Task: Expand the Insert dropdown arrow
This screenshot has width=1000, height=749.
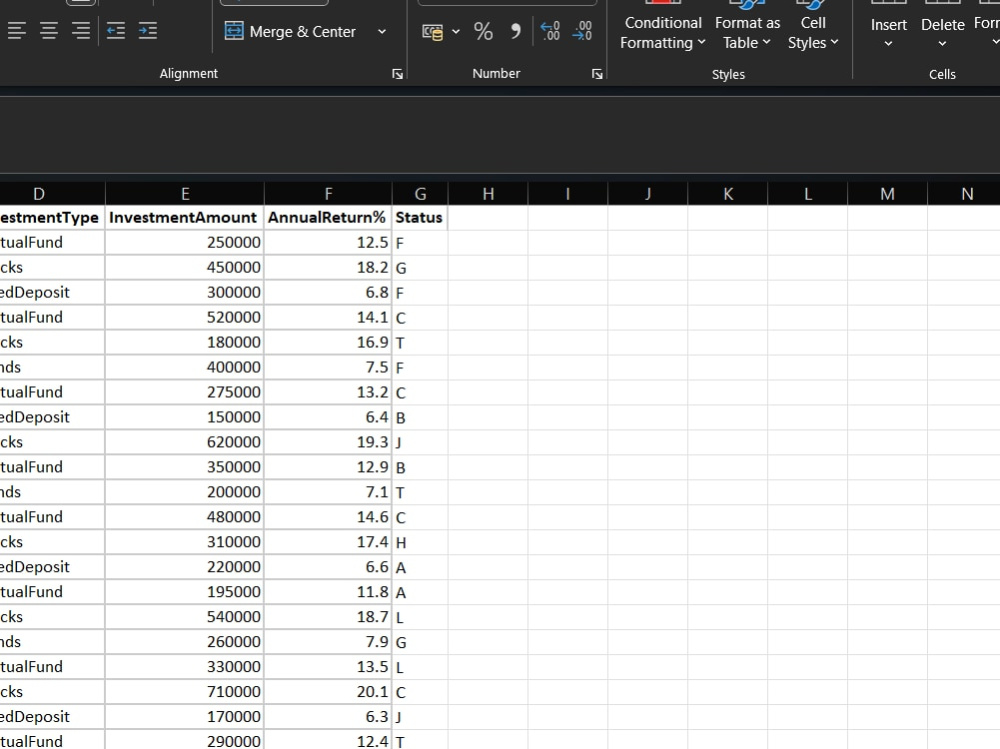Action: coord(888,44)
